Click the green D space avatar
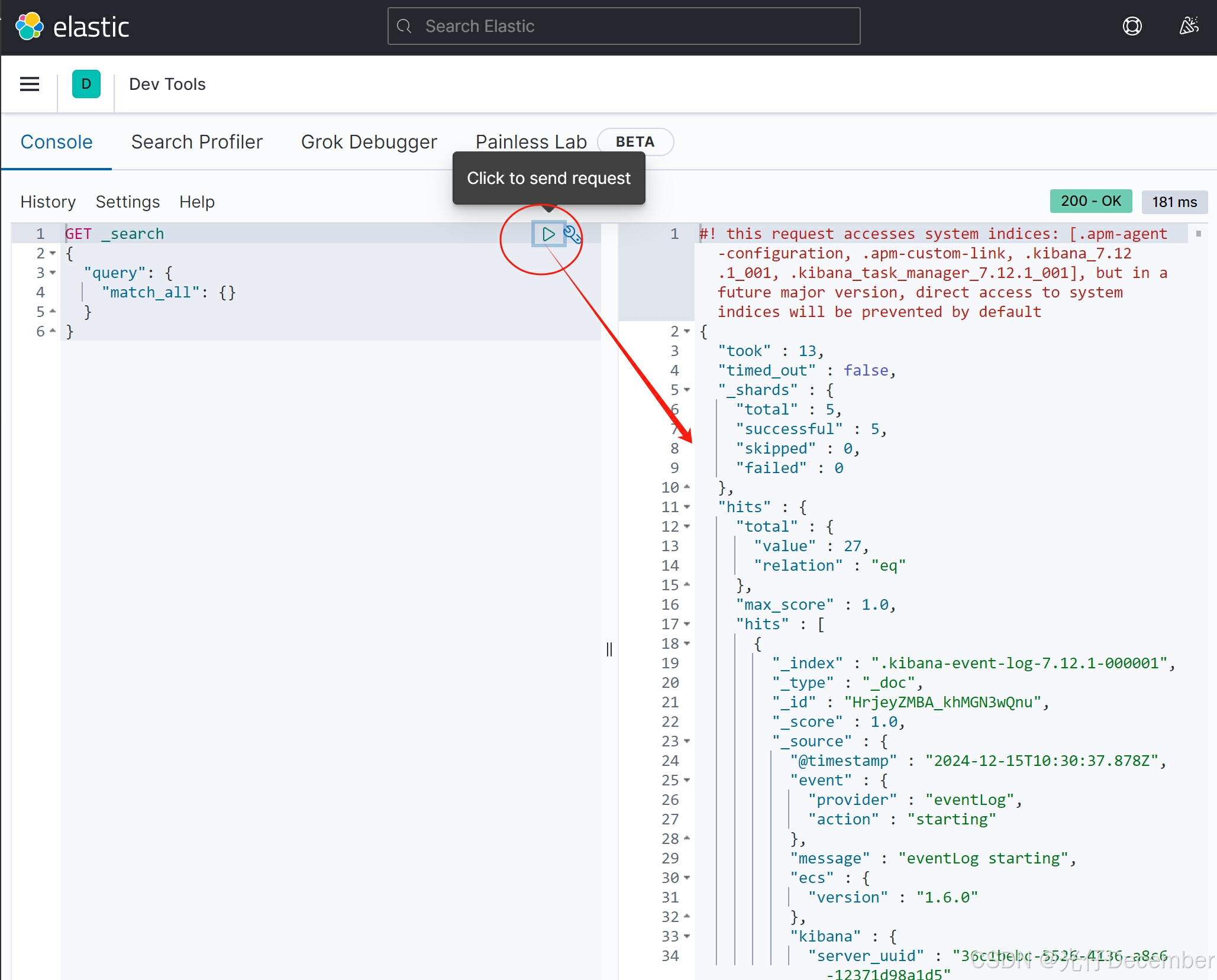1217x980 pixels. pos(86,84)
